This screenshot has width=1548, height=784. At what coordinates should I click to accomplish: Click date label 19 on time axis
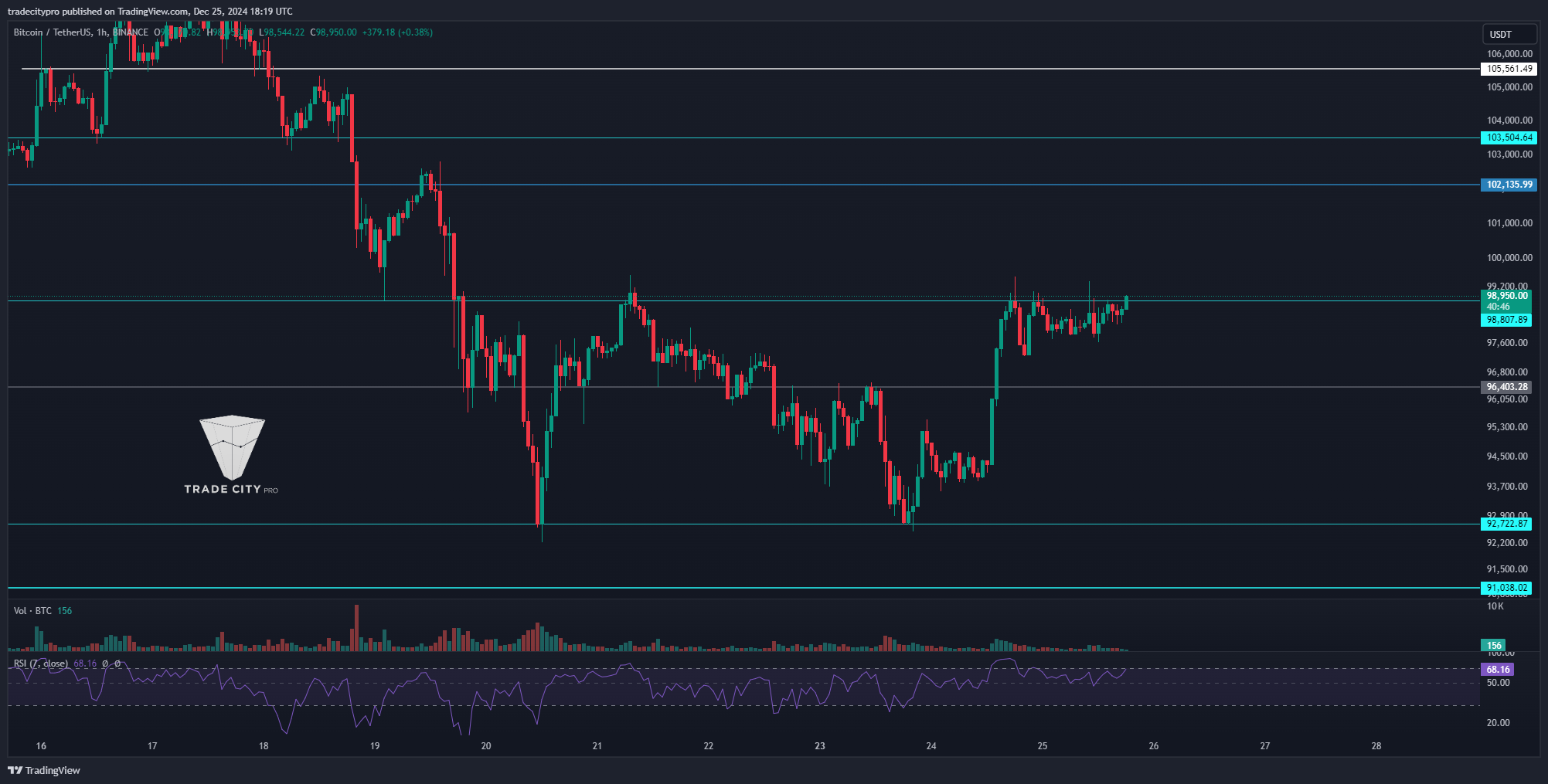click(375, 746)
